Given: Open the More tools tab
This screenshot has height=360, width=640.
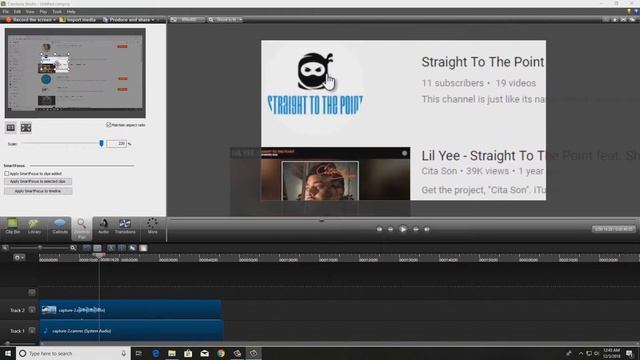Looking at the screenshot, I should [x=153, y=227].
